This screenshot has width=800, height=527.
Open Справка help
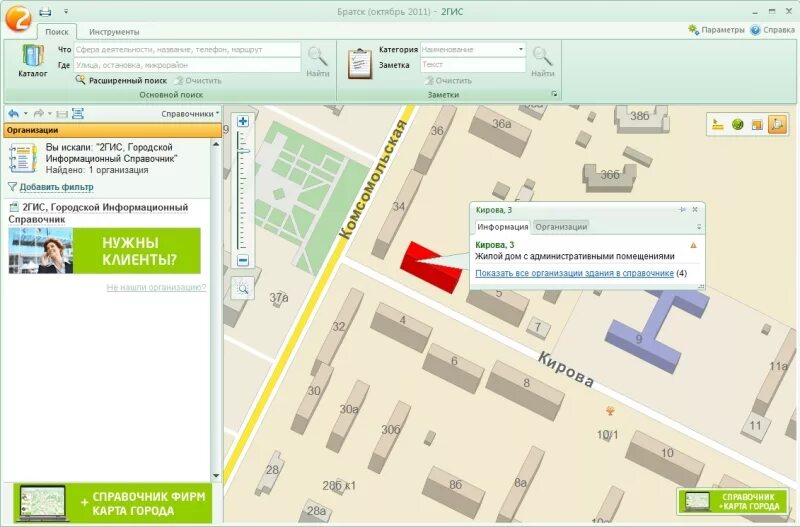click(x=772, y=30)
